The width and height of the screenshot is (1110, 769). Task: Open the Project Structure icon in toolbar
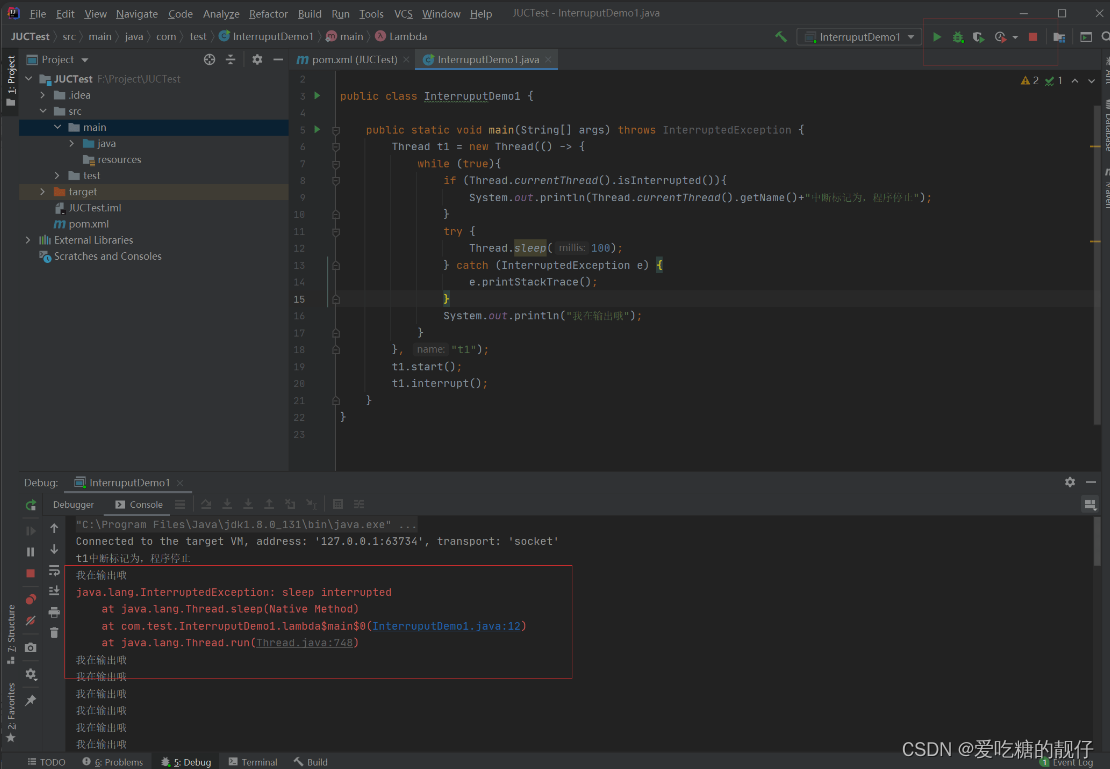coord(1059,37)
